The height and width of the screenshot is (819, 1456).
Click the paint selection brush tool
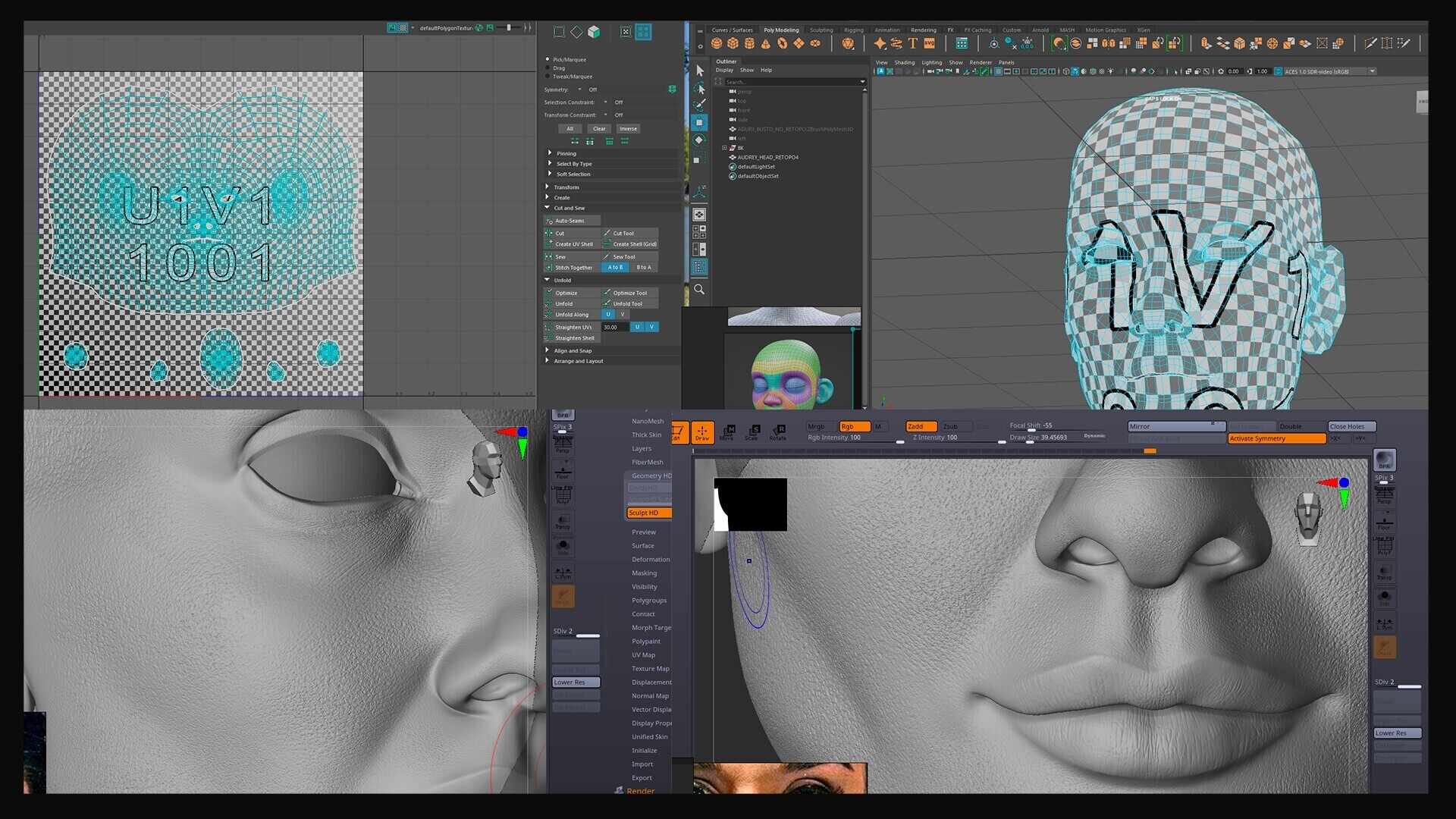700,105
